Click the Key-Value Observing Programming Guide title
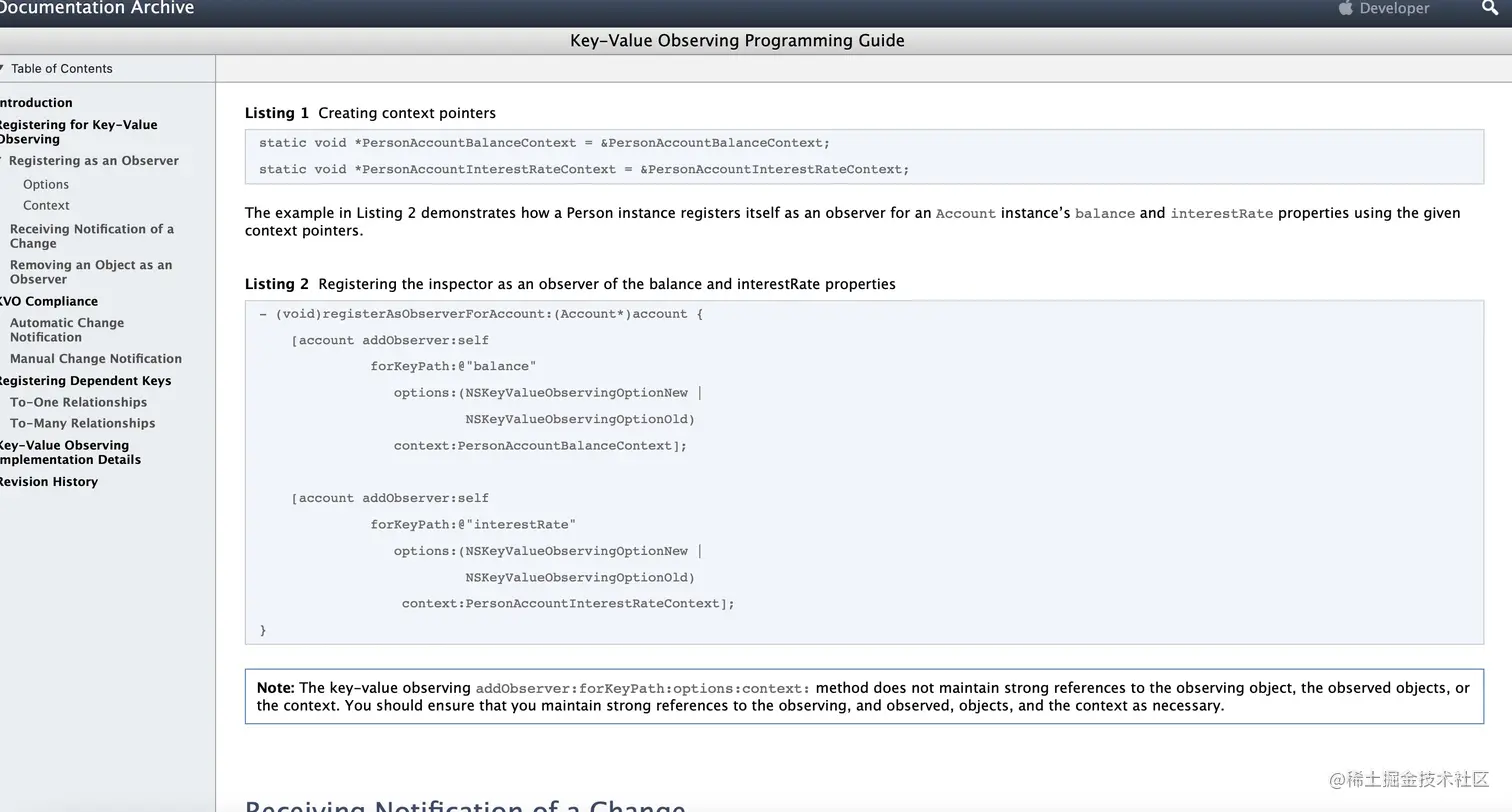 pyautogui.click(x=737, y=41)
